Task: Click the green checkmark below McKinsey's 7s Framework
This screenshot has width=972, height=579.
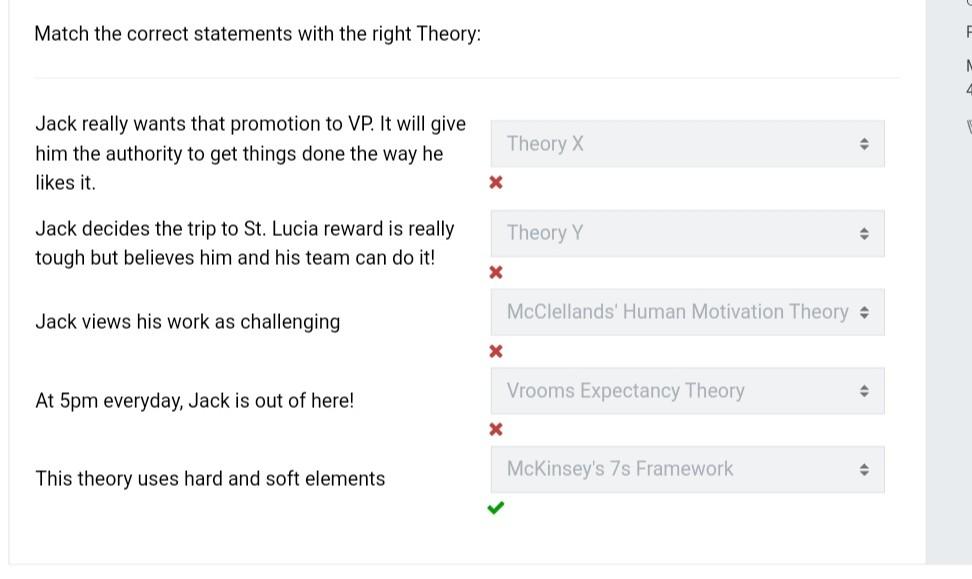Action: [496, 507]
